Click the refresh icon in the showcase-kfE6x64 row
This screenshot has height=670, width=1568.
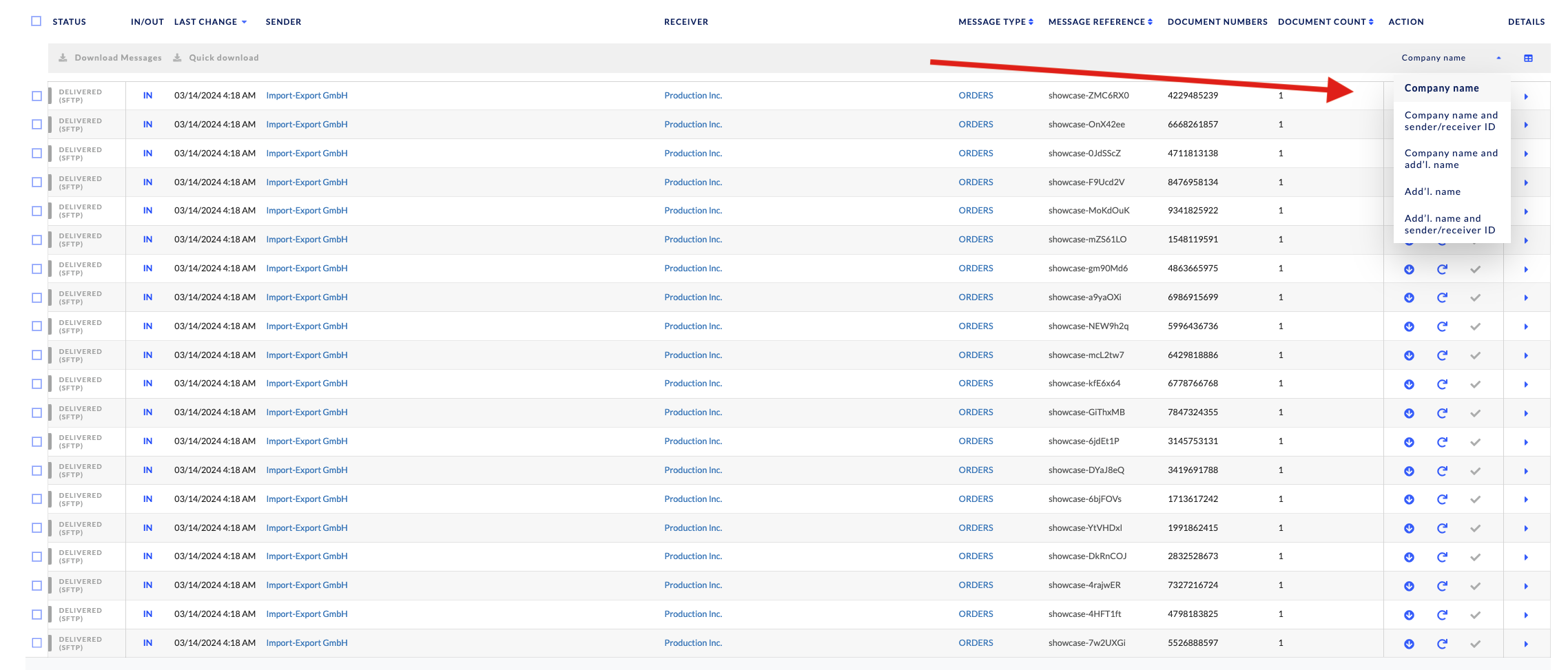click(1442, 384)
